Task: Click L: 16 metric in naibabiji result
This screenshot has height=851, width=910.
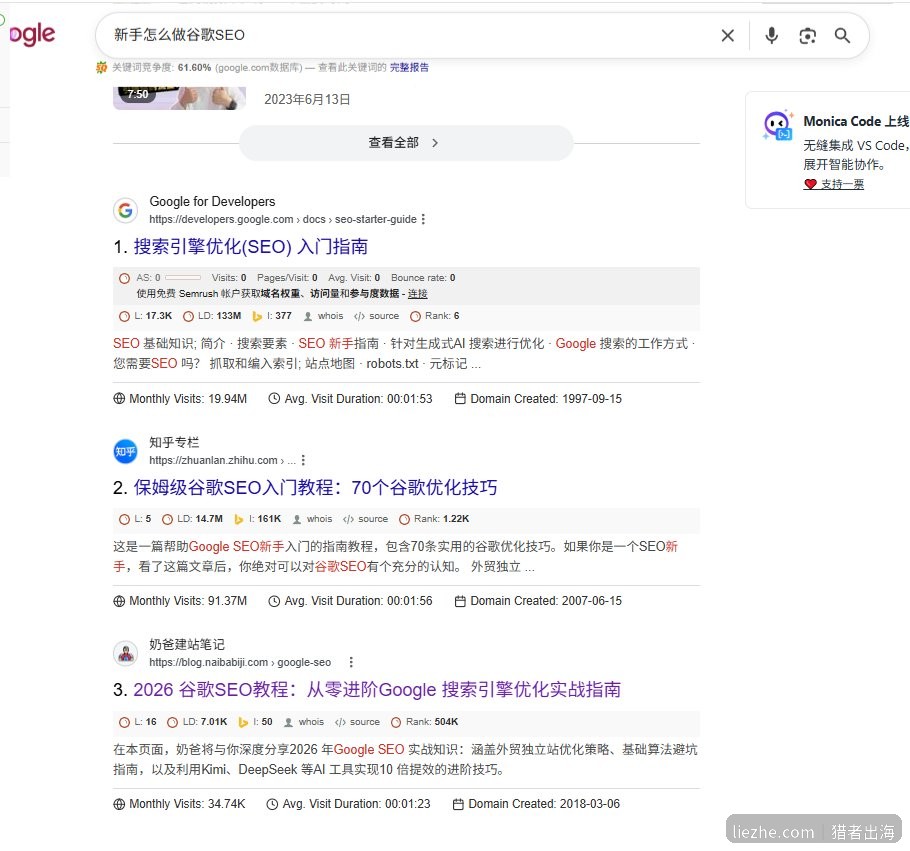Action: (138, 722)
